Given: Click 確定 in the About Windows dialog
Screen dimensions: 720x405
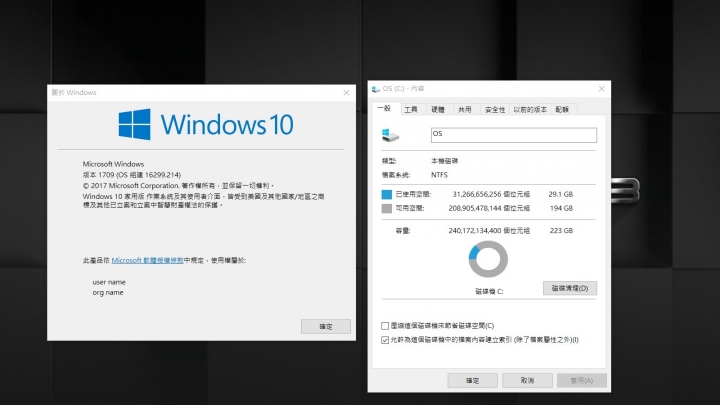Looking at the screenshot, I should [326, 326].
